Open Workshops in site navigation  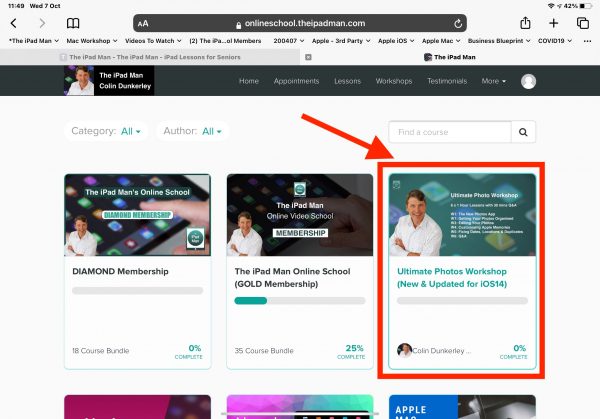click(394, 81)
